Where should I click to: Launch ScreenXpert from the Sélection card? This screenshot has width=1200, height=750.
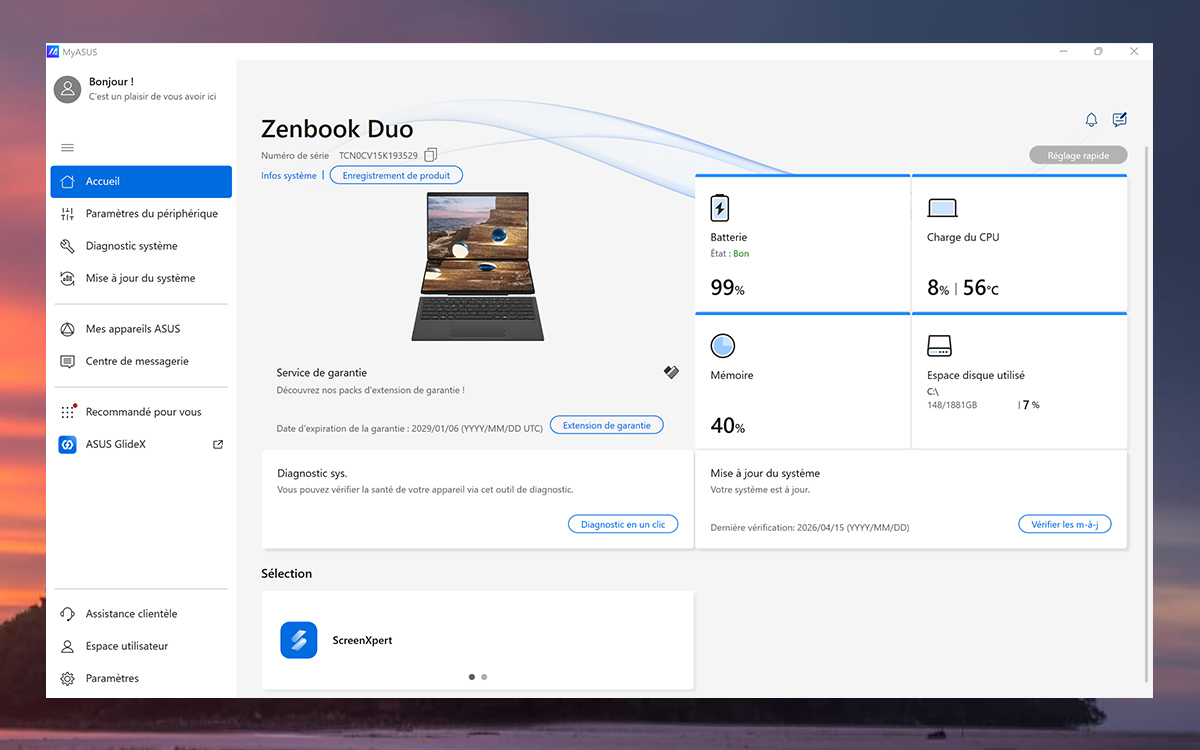click(298, 640)
